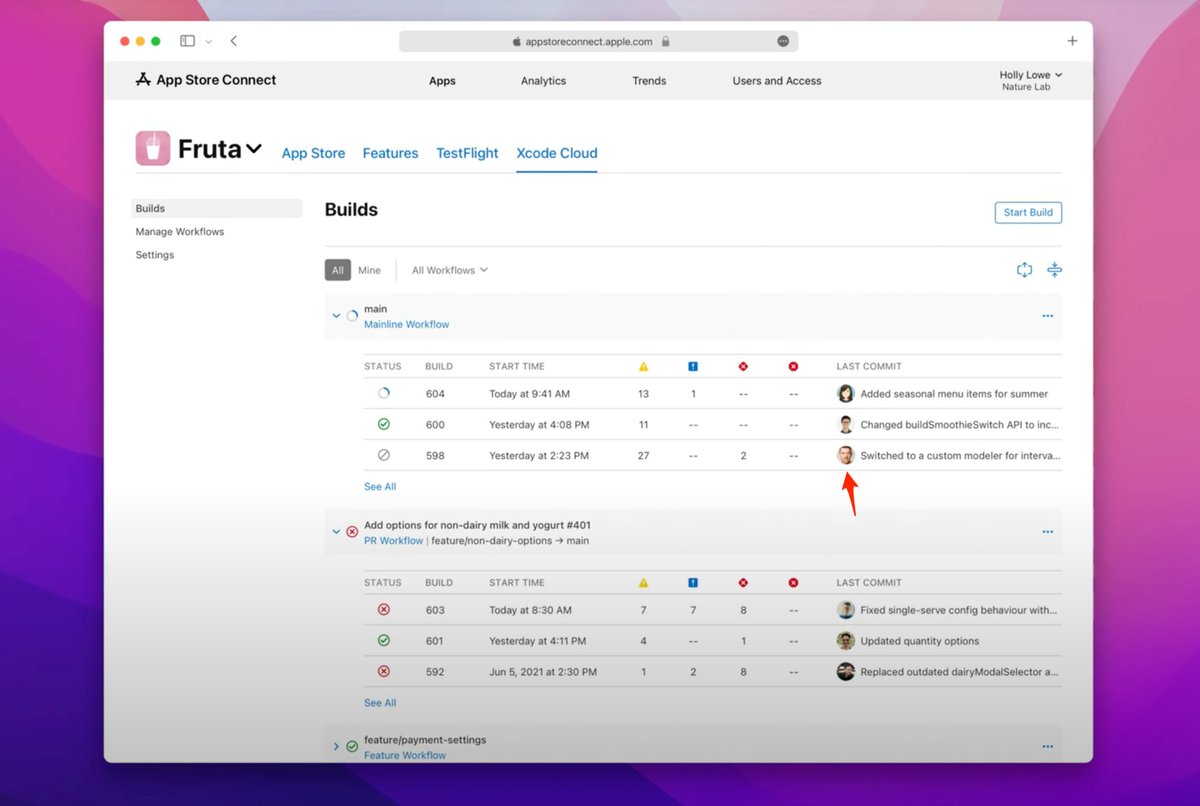The width and height of the screenshot is (1200, 806).
Task: Click the Fruta app icon
Action: (153, 148)
